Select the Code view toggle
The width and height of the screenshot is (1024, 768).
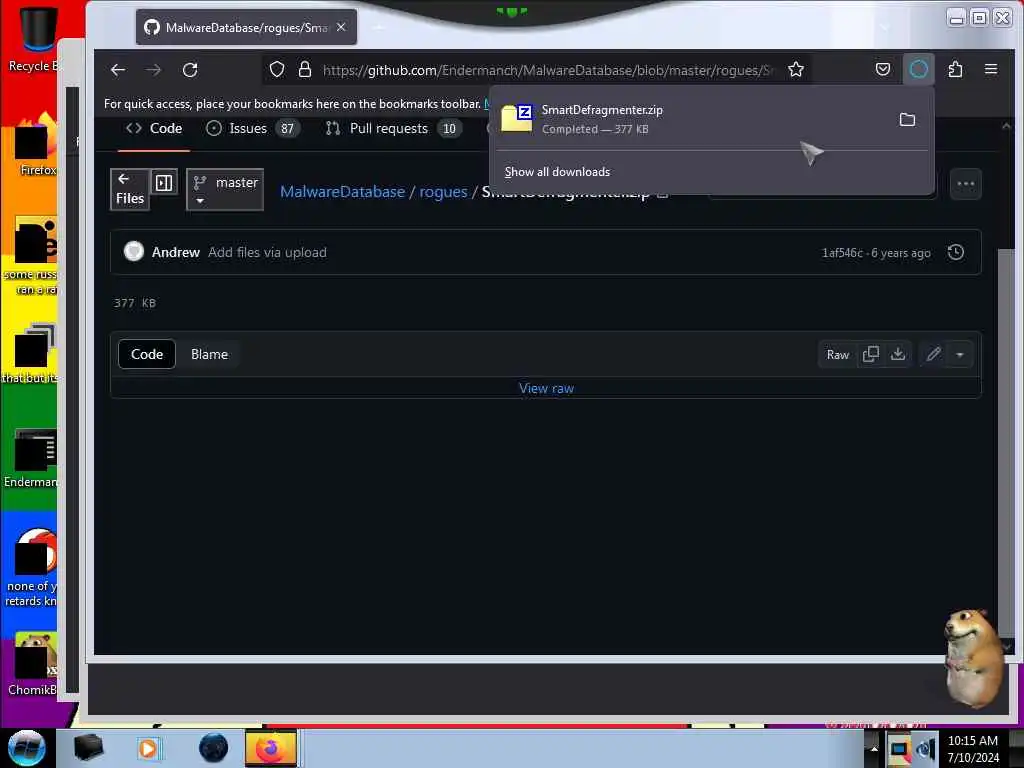pos(147,355)
